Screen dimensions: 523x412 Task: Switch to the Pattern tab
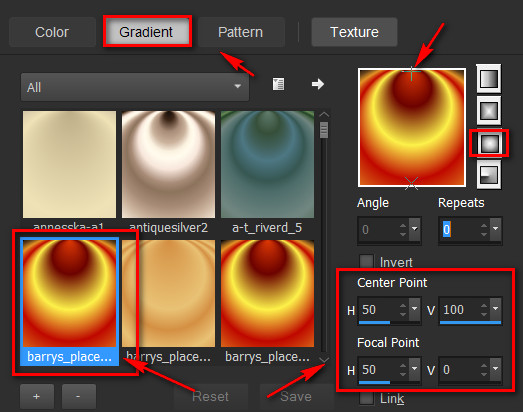pyautogui.click(x=240, y=32)
